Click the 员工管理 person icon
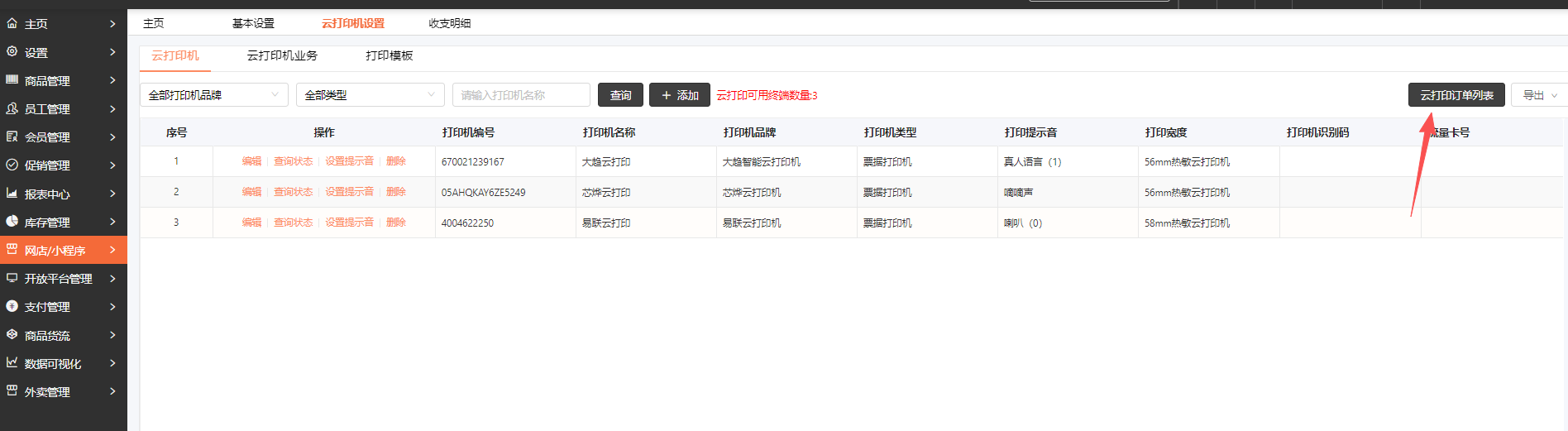The height and width of the screenshot is (431, 1568). coord(12,108)
